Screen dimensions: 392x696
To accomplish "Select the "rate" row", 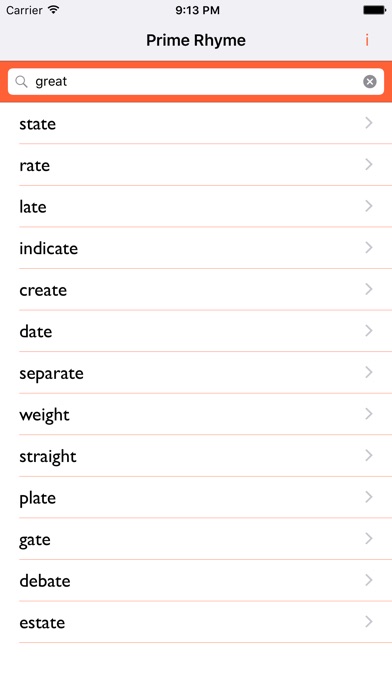I will pos(196,165).
